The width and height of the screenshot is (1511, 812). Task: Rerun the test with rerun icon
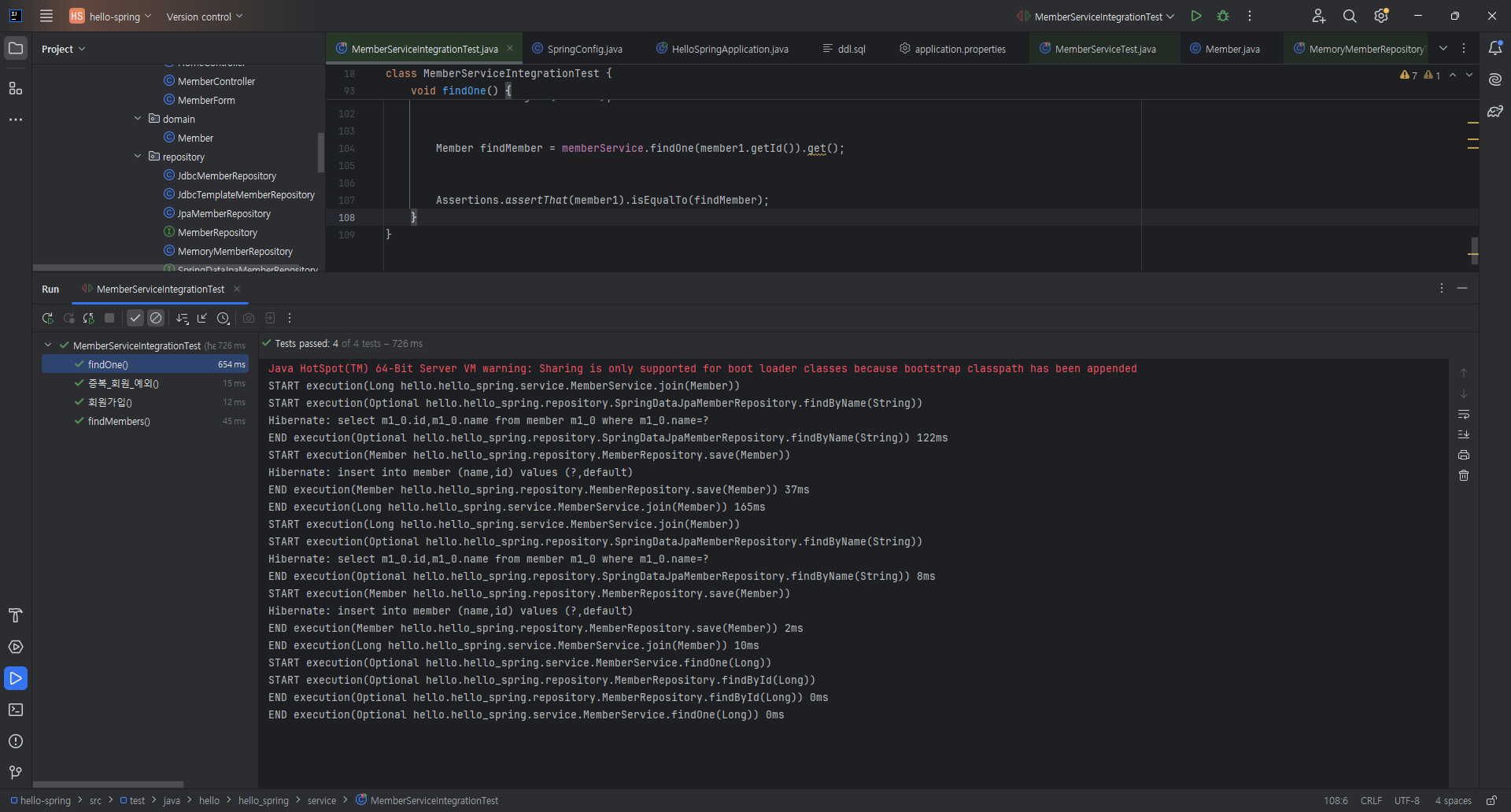coord(48,318)
